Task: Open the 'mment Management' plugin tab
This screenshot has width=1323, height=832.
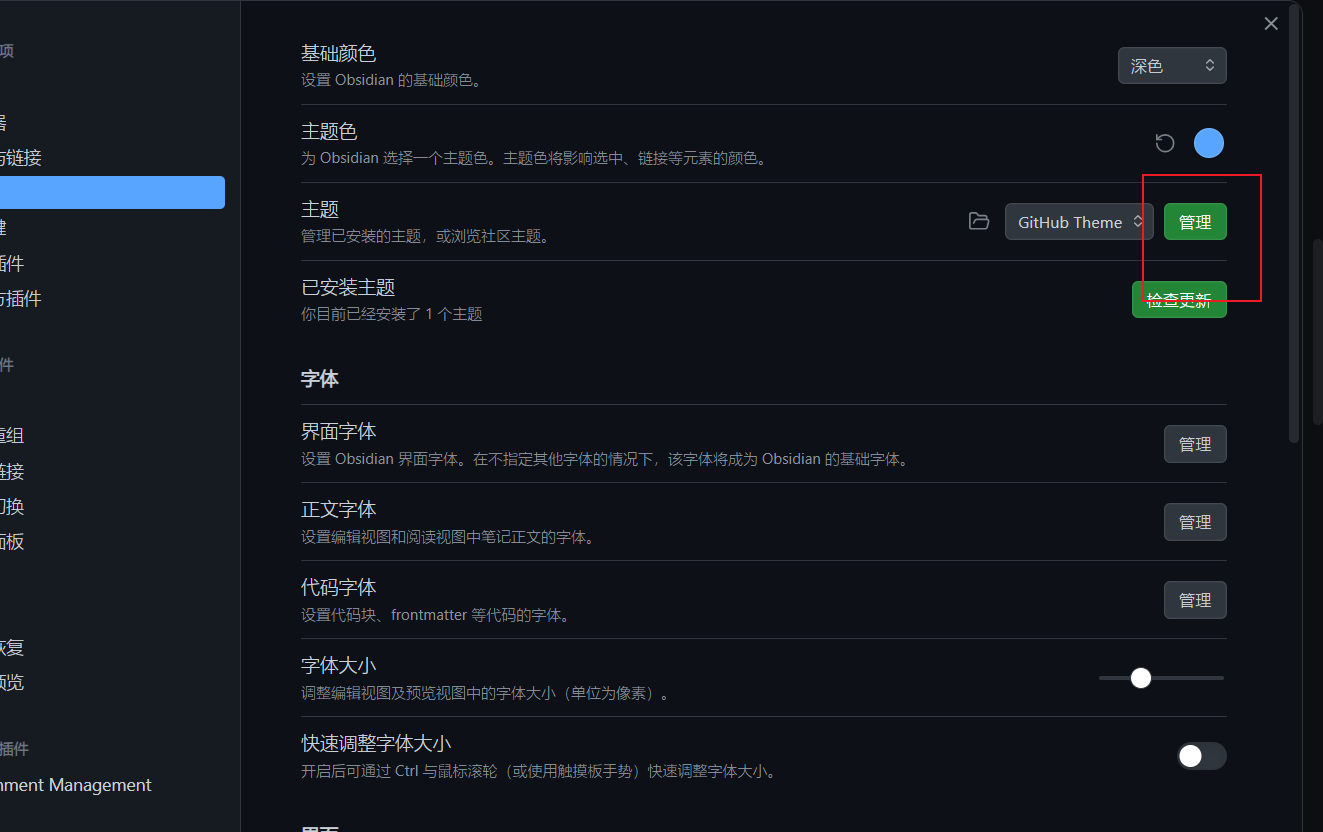Action: coord(76,786)
